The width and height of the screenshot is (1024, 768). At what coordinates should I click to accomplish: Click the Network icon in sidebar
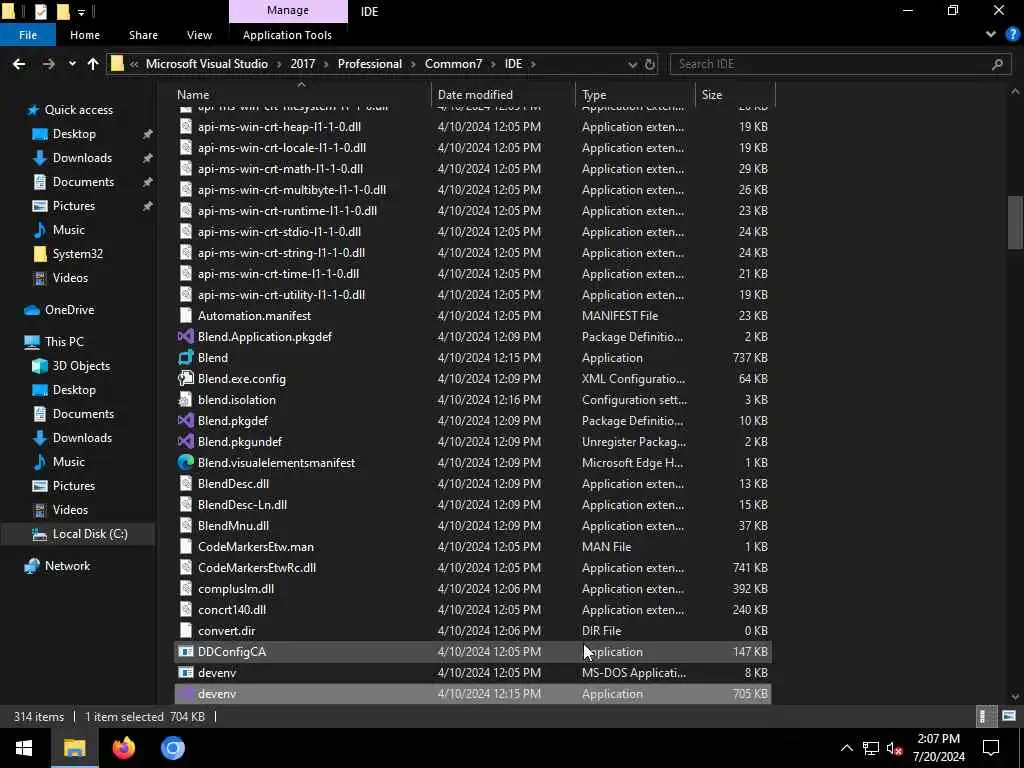32,566
